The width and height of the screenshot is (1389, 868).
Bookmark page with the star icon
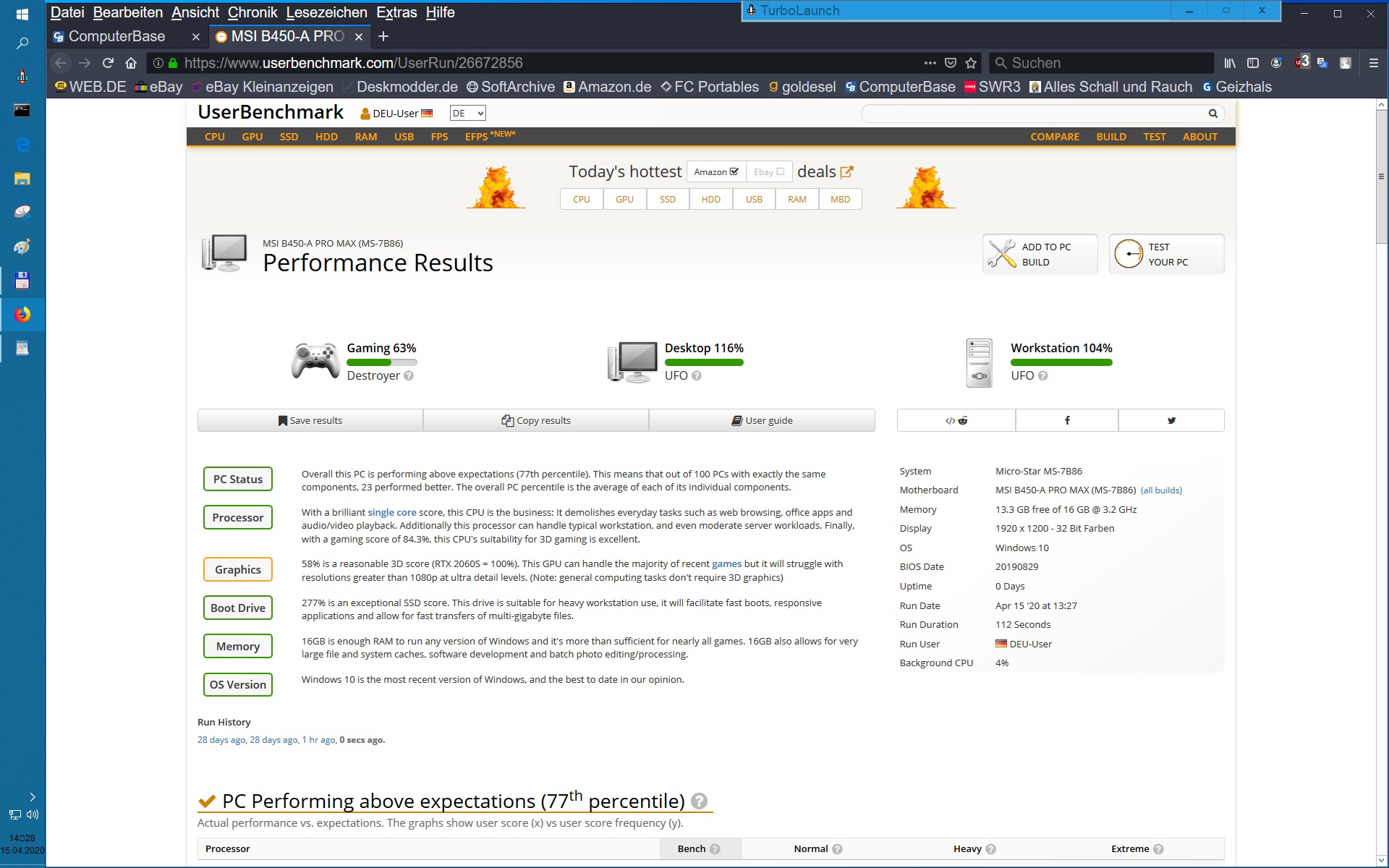971,63
